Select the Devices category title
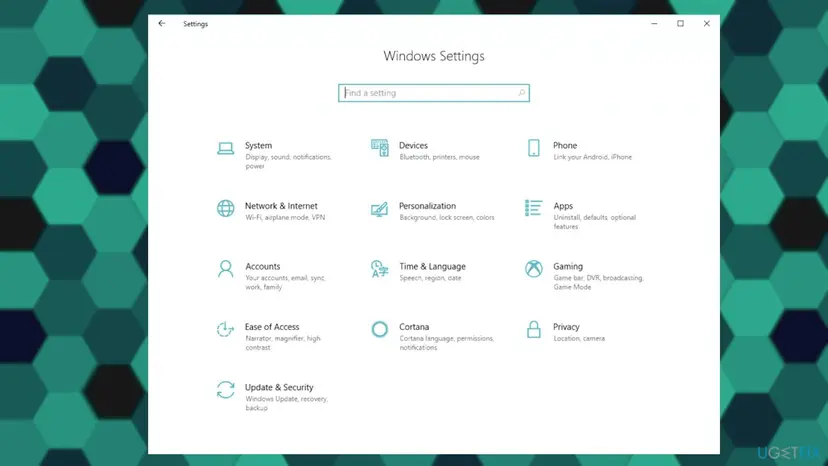 413,145
